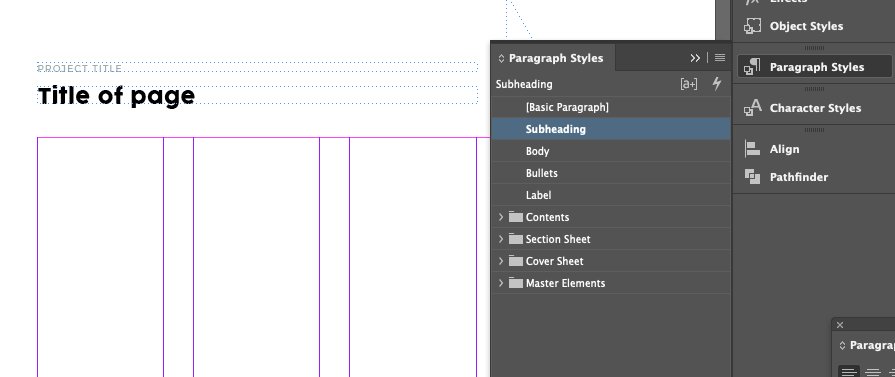Image resolution: width=895 pixels, height=377 pixels.
Task: Expand the Contents style folder
Action: click(501, 217)
